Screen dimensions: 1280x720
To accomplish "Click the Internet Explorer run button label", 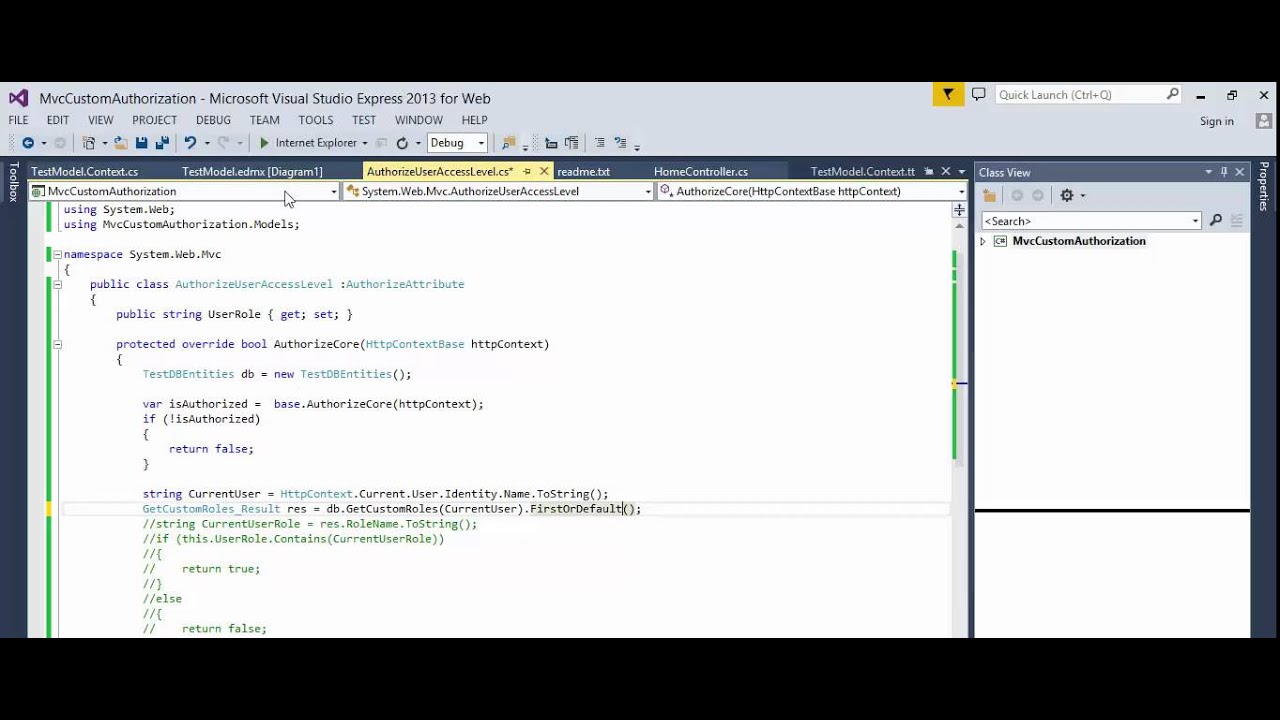I will (316, 143).
